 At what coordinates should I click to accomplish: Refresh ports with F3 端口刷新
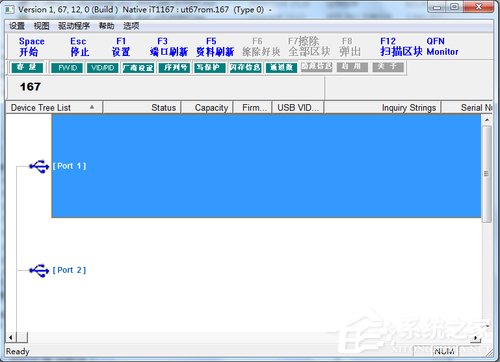[169, 47]
